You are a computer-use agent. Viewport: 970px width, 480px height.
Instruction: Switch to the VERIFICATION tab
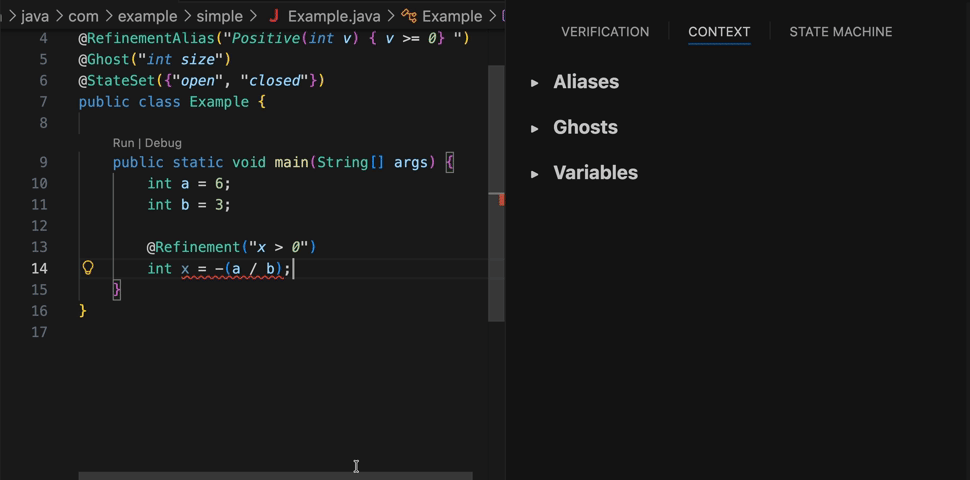[x=605, y=32]
